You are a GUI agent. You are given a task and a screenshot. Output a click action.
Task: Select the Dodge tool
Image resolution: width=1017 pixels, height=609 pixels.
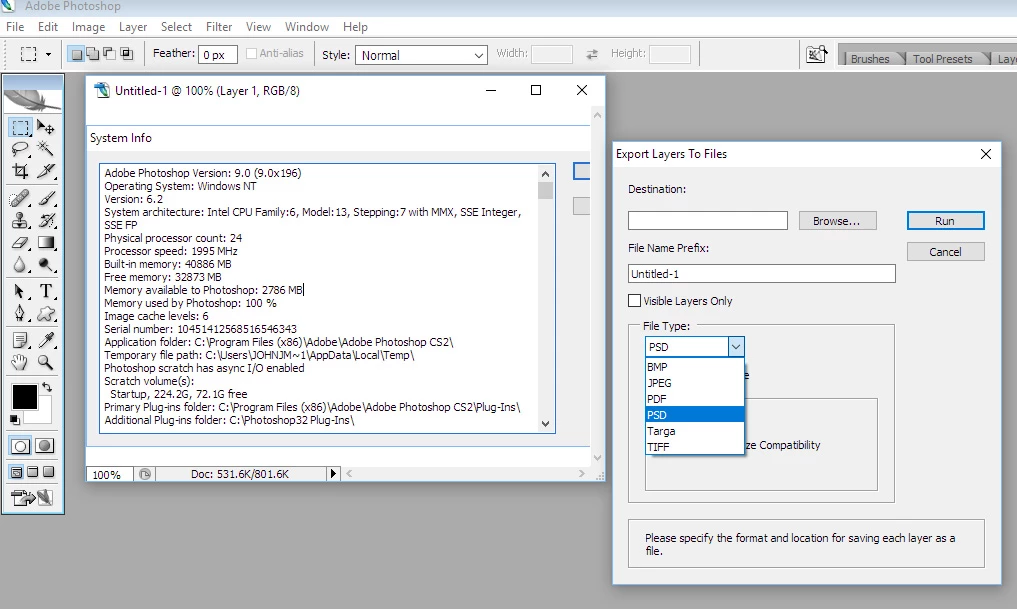[45, 265]
